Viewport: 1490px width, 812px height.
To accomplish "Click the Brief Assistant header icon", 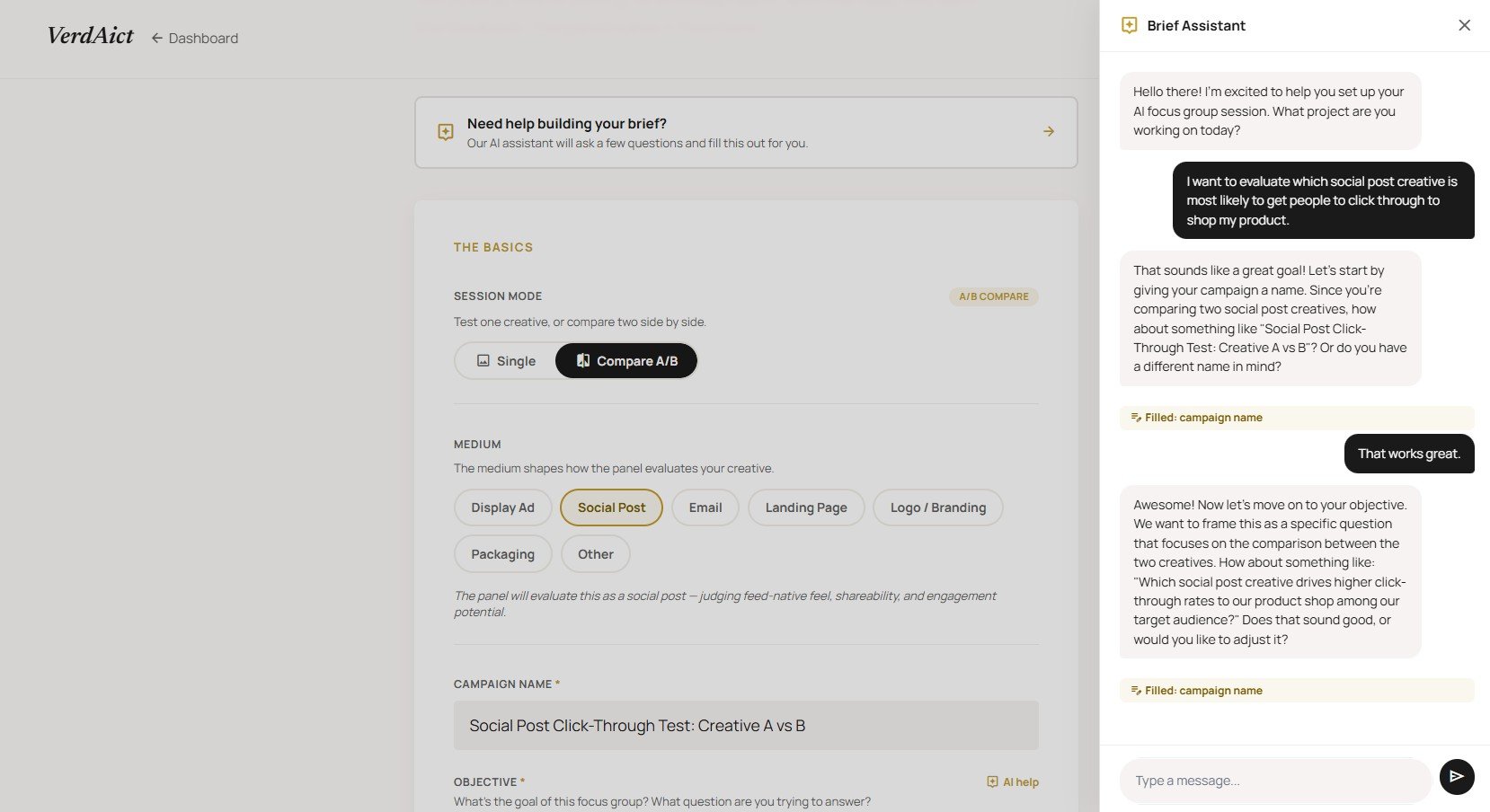I will (1129, 25).
